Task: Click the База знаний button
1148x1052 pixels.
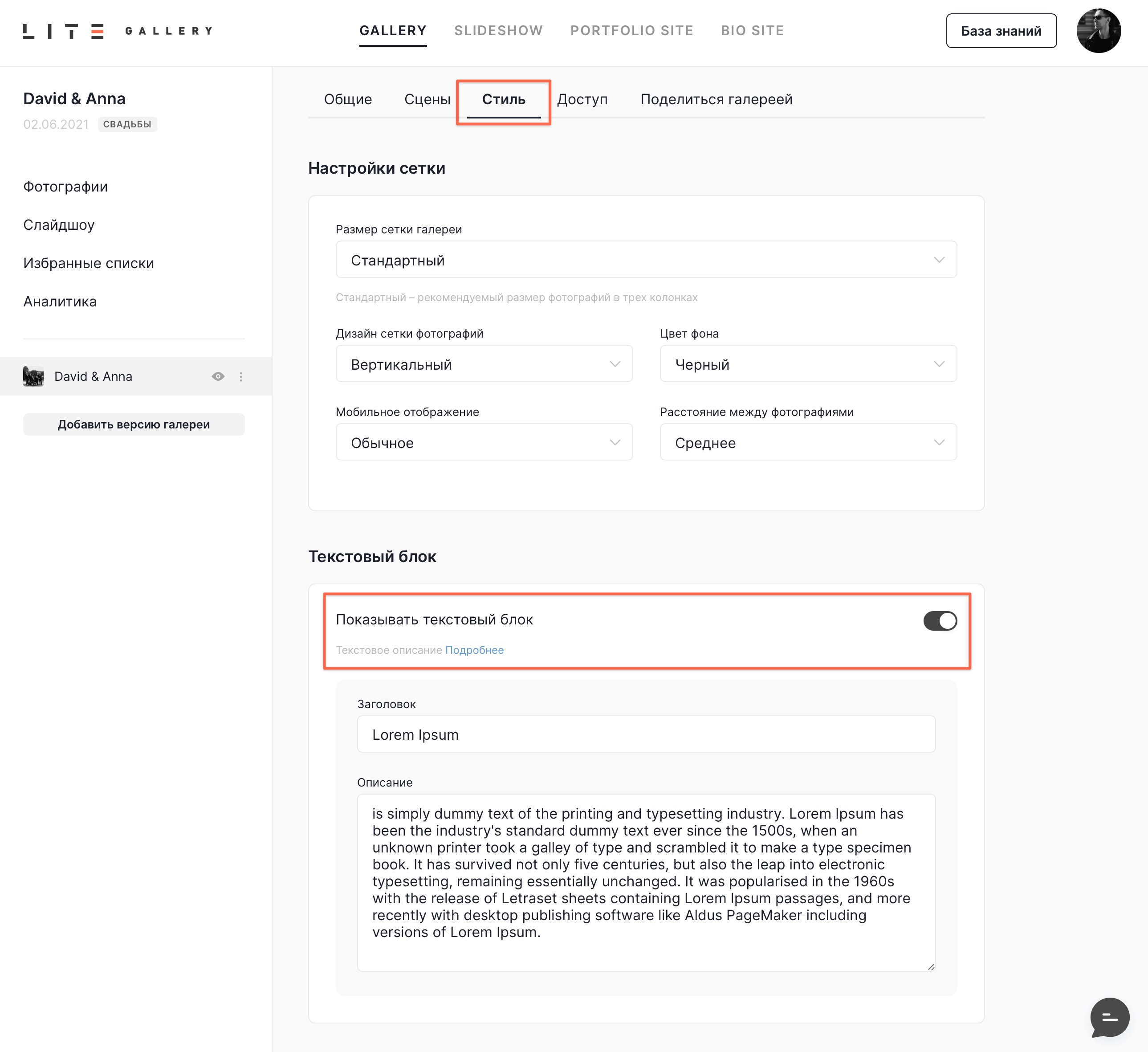Action: click(1001, 31)
